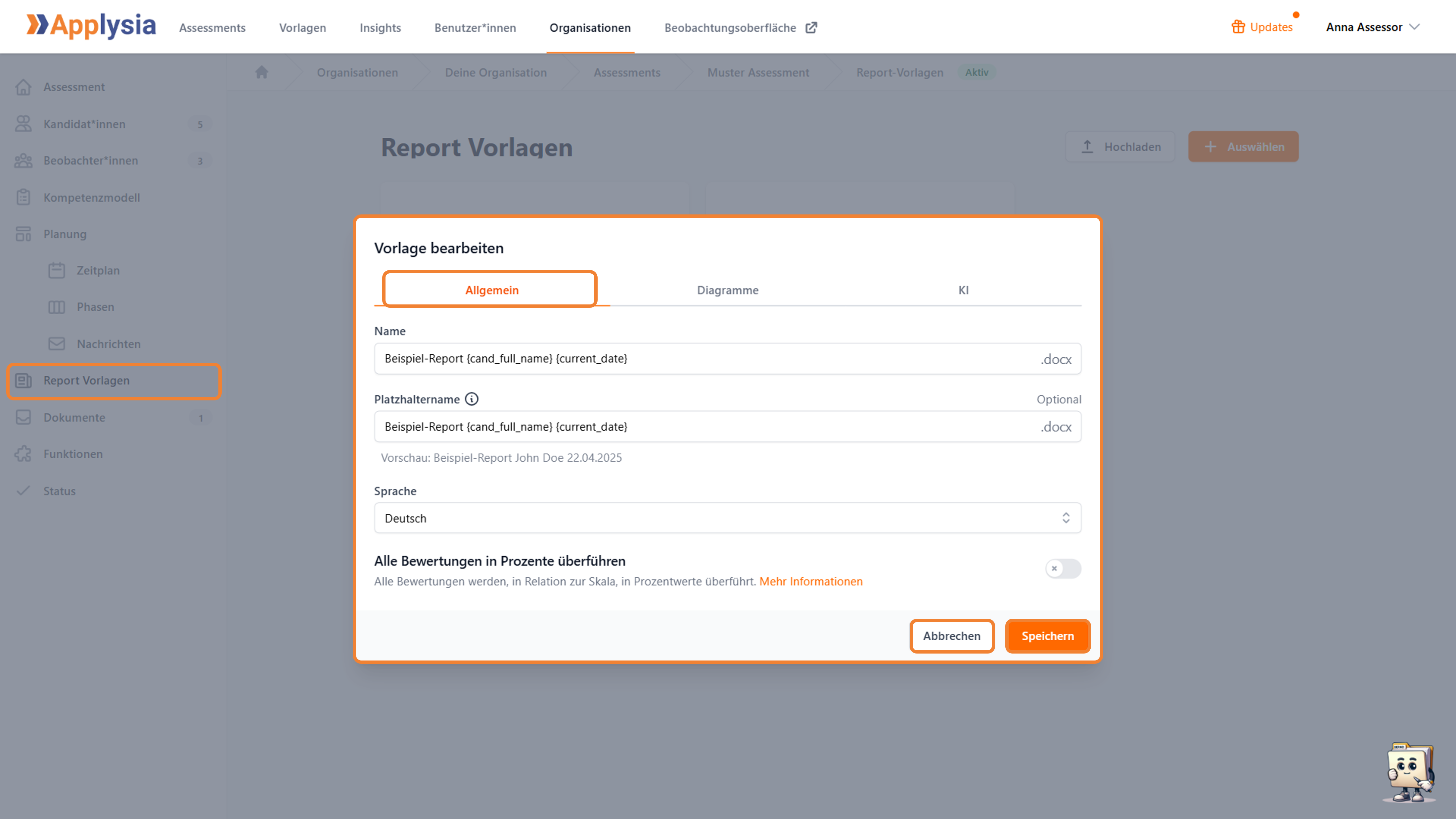This screenshot has height=819, width=1456.
Task: Click the Kandidat*innen person icon
Action: (23, 124)
